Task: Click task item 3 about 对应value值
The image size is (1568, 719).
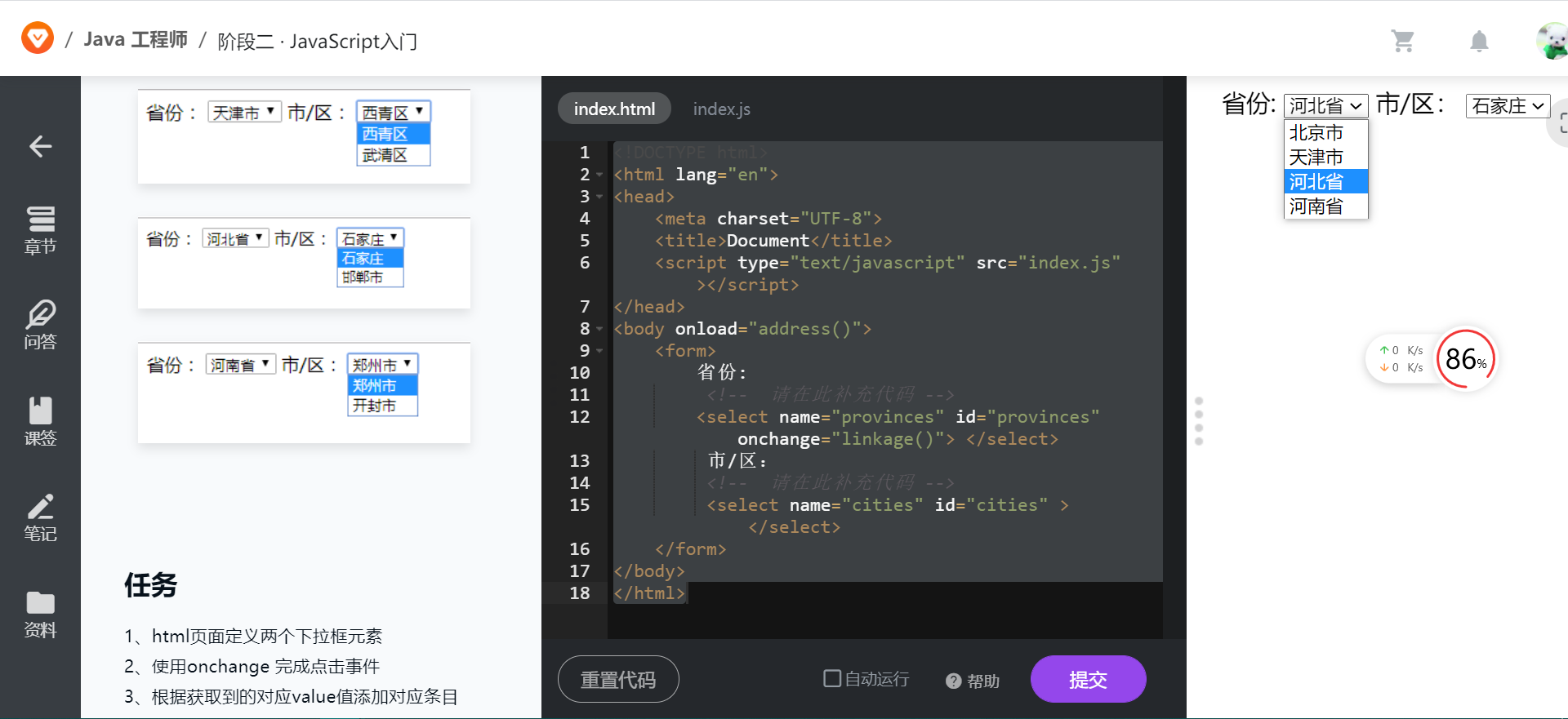Action: pyautogui.click(x=291, y=696)
